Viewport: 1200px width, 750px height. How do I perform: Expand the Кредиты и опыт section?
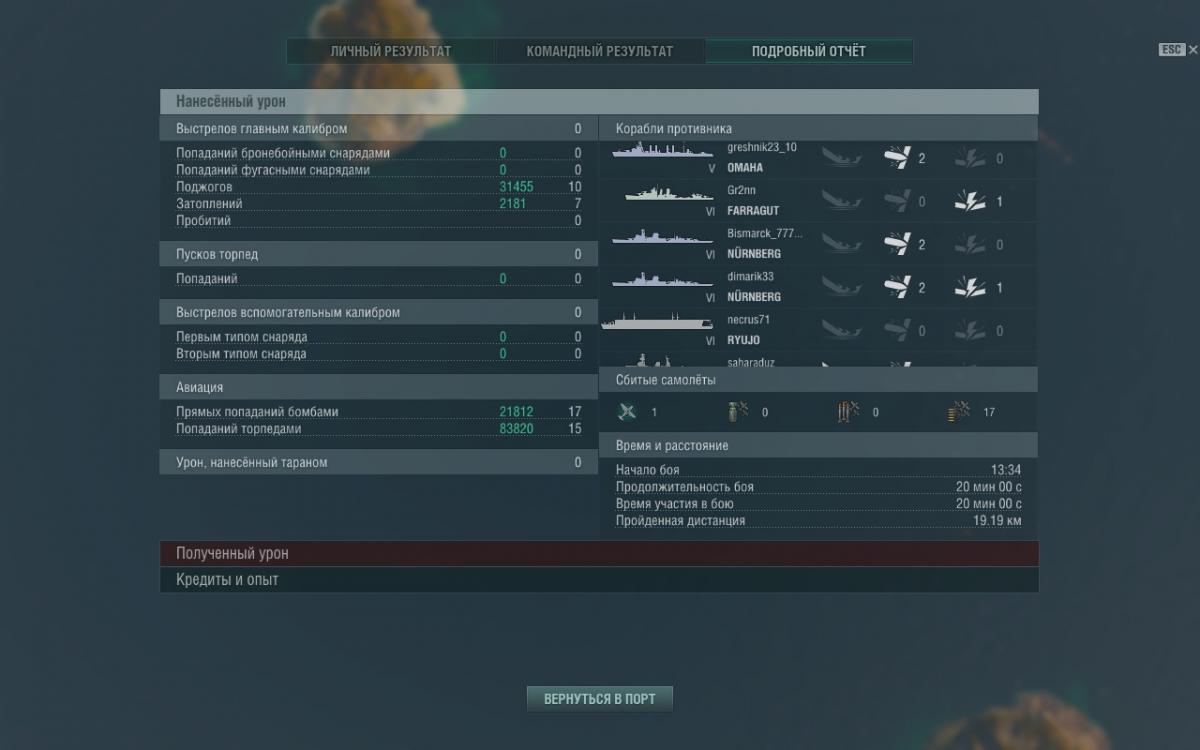tap(599, 580)
